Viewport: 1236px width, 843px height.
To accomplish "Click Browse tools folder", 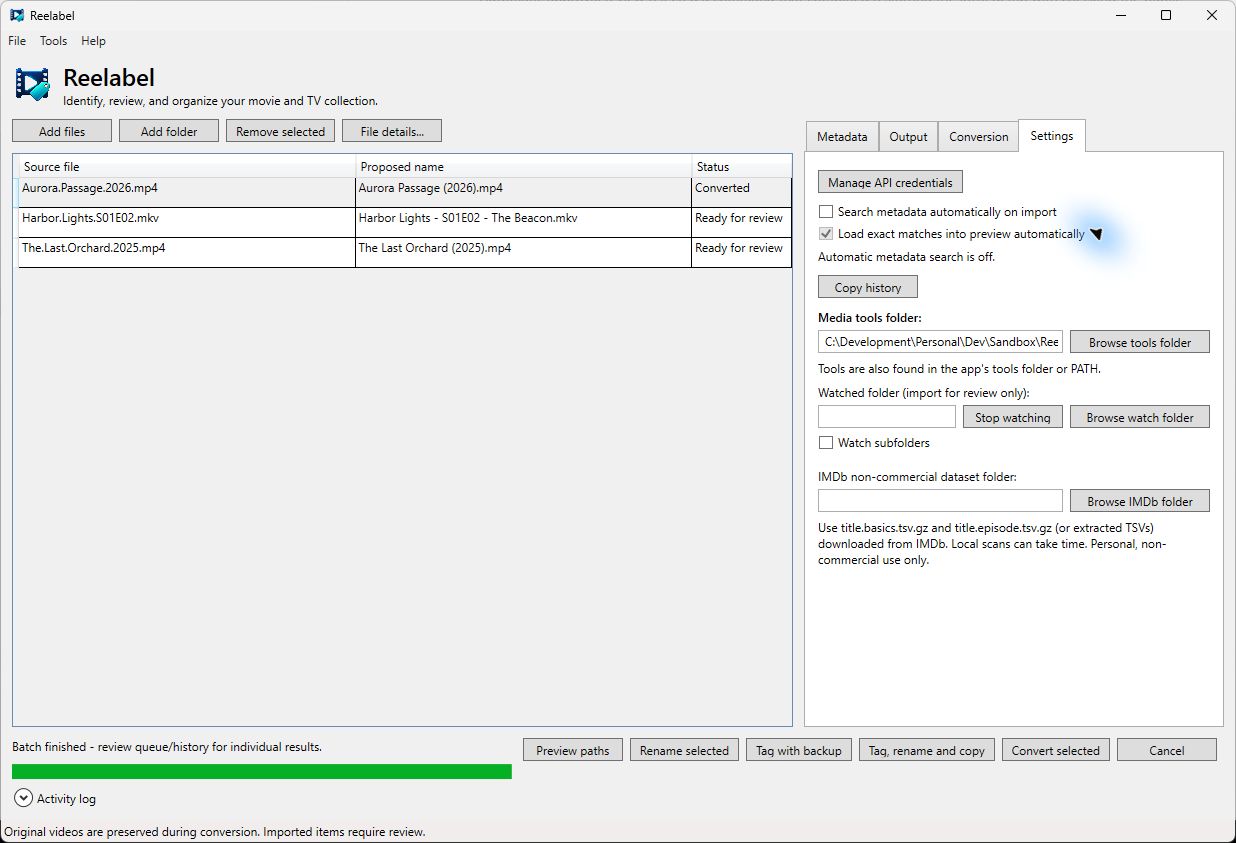I will click(1140, 342).
